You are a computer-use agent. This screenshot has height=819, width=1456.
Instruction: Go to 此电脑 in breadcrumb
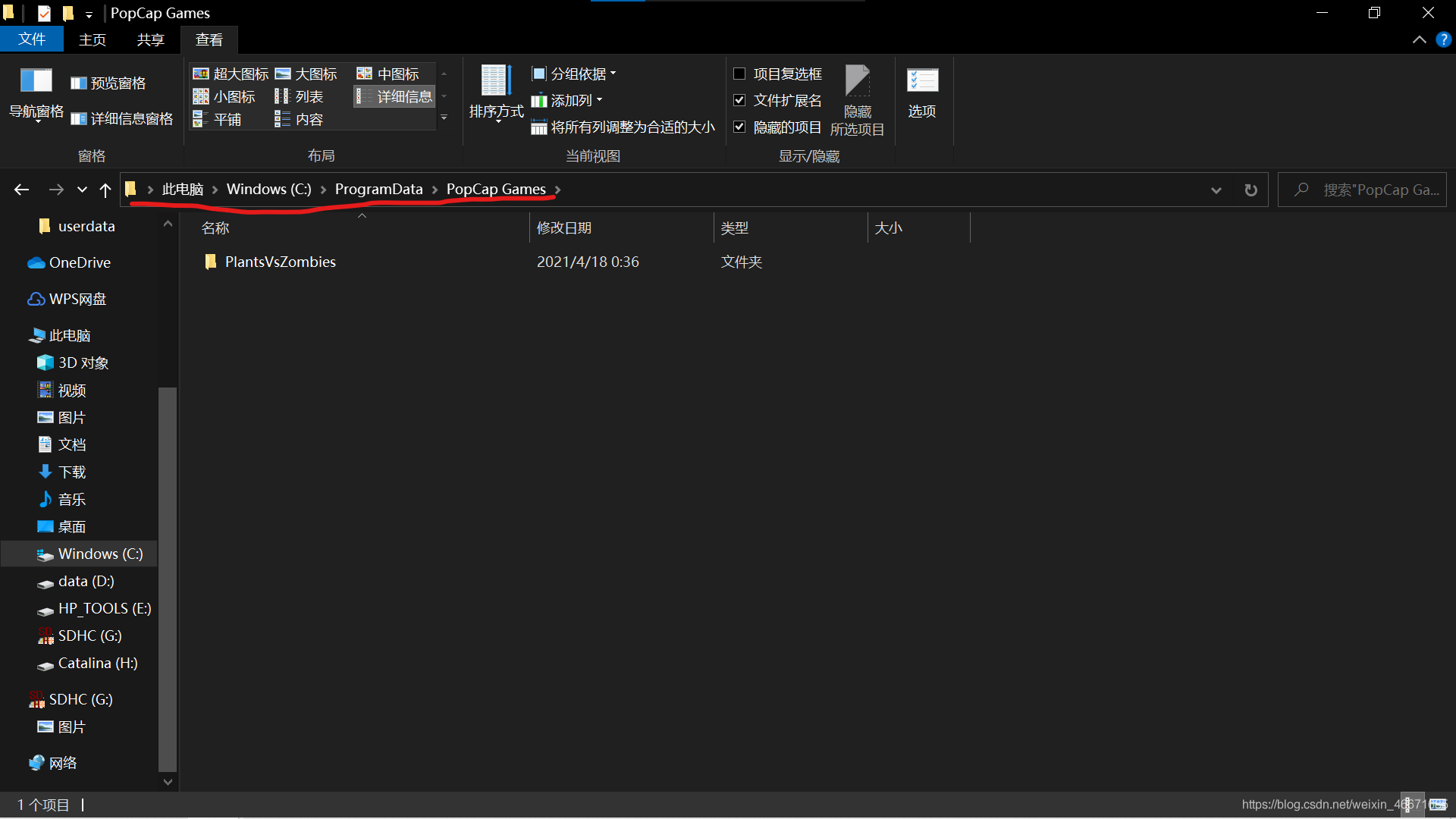click(183, 190)
